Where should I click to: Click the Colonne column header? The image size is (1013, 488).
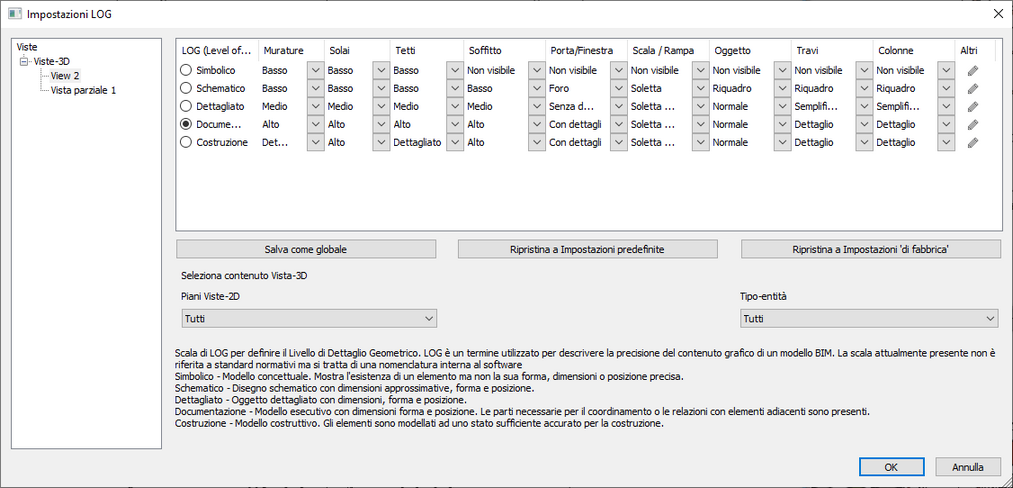point(914,50)
